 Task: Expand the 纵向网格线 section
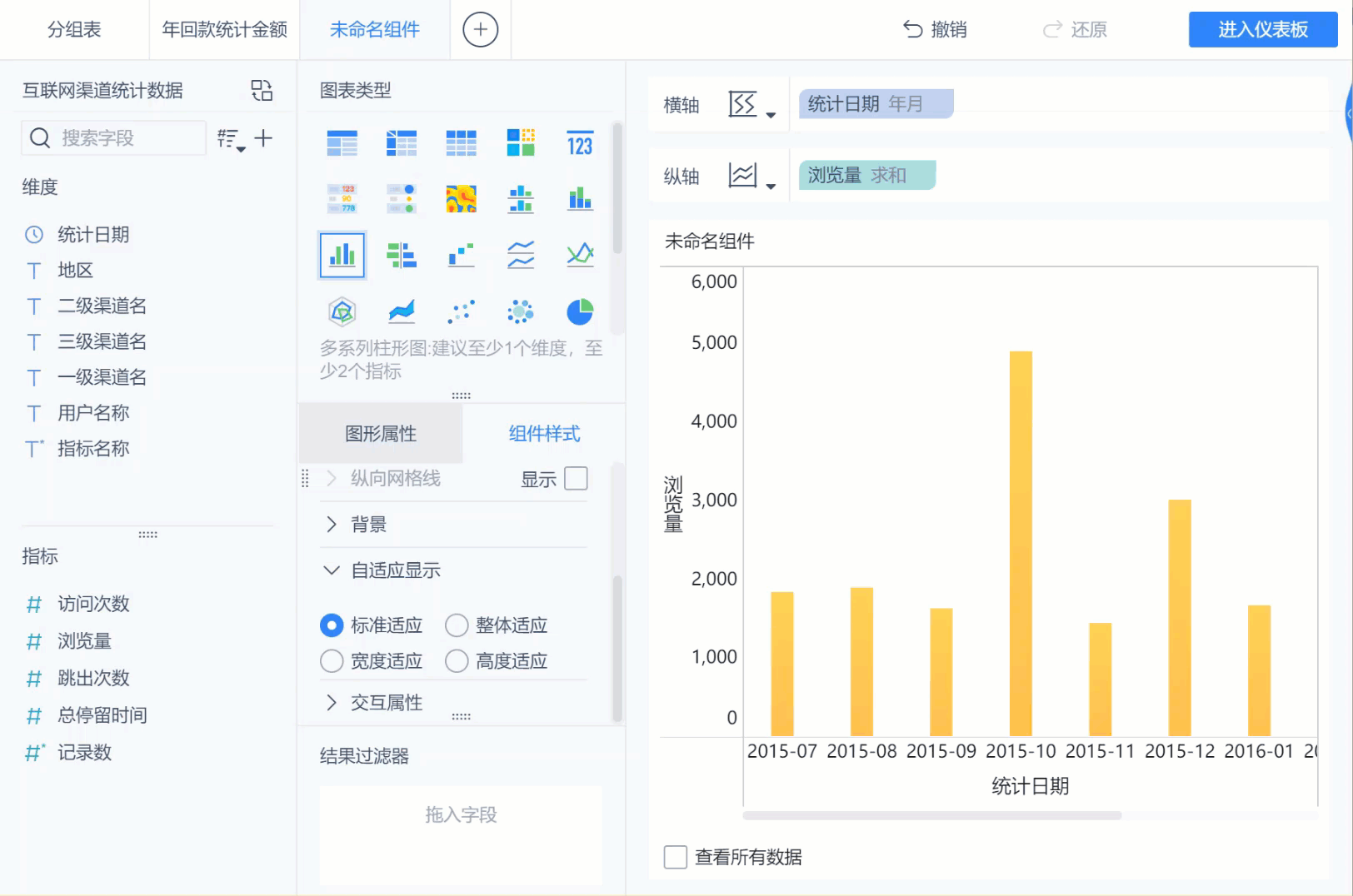332,478
